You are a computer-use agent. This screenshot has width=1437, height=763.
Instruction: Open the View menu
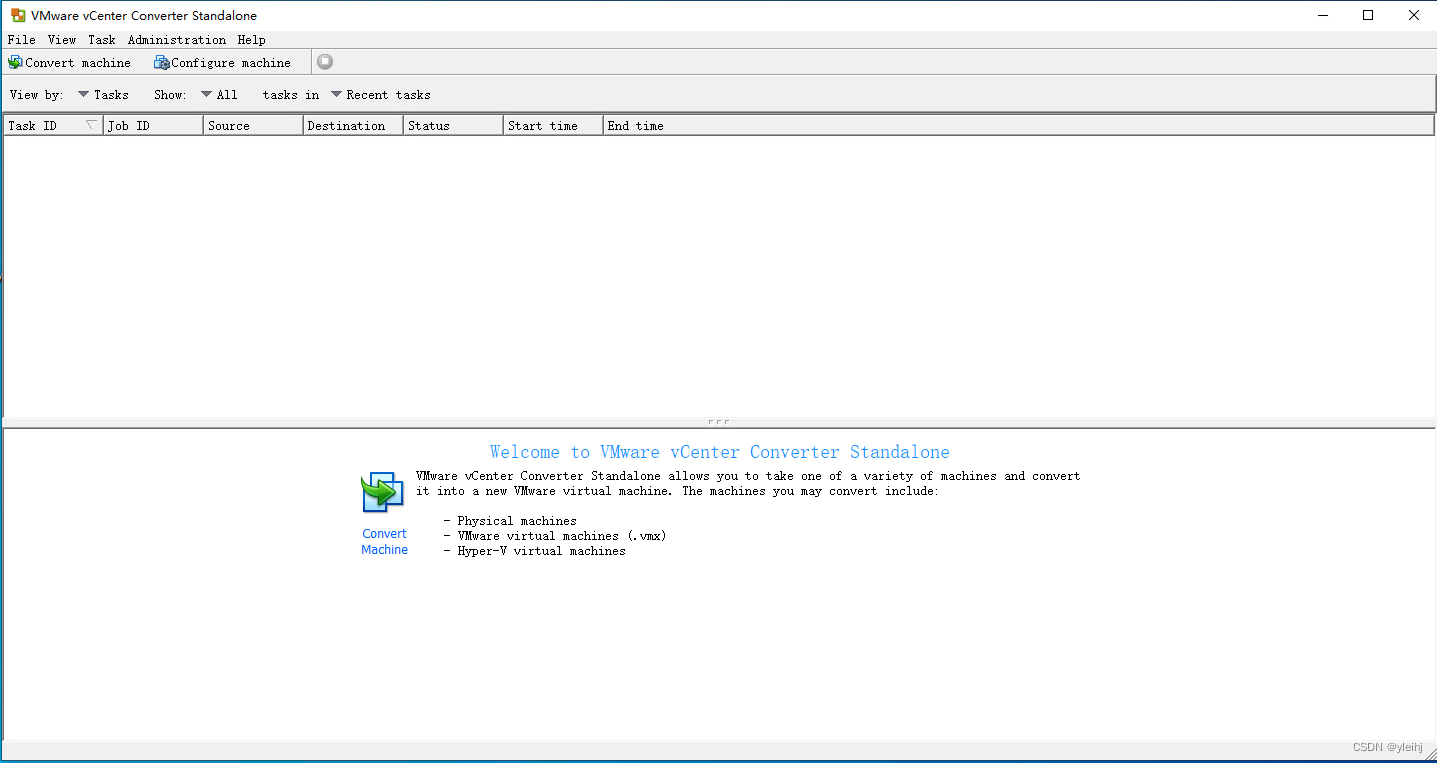62,40
